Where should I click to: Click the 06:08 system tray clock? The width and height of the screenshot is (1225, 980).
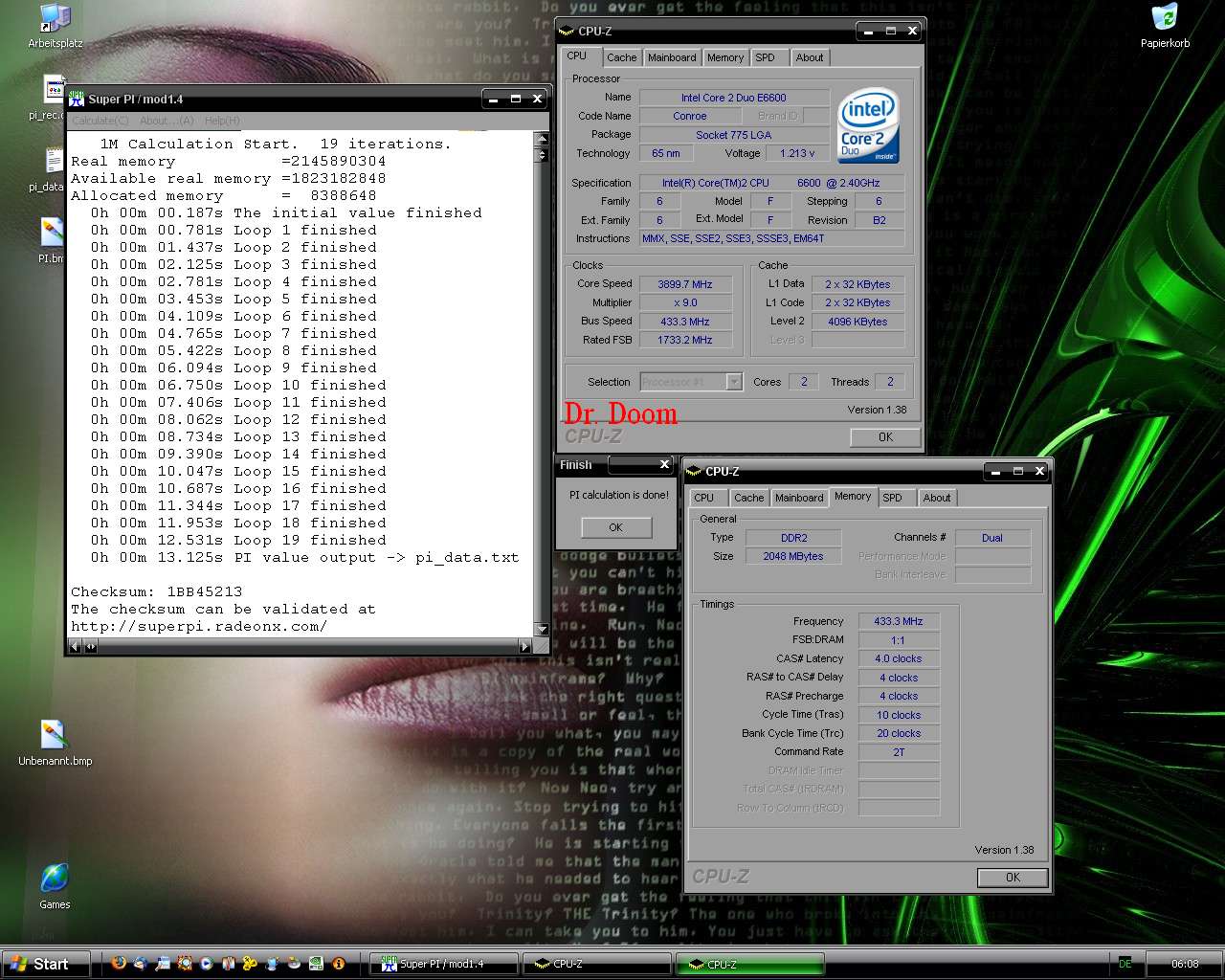[x=1185, y=964]
